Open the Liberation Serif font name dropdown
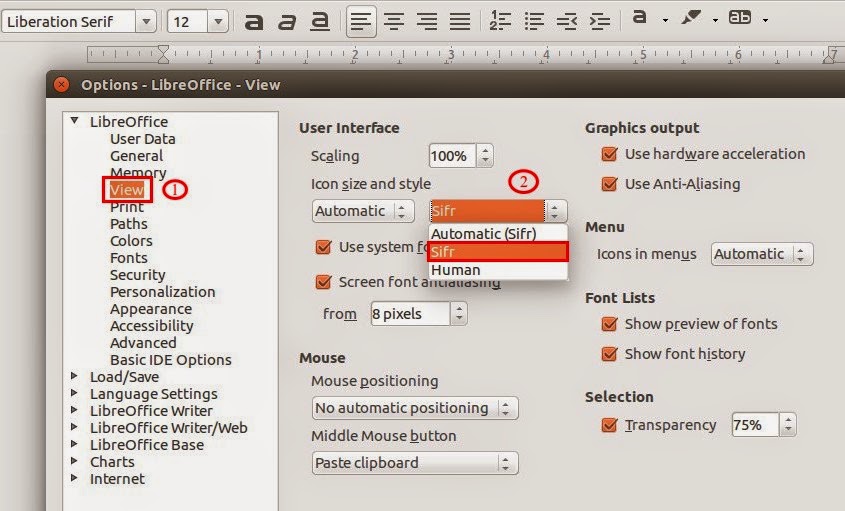The image size is (845, 511). point(146,22)
